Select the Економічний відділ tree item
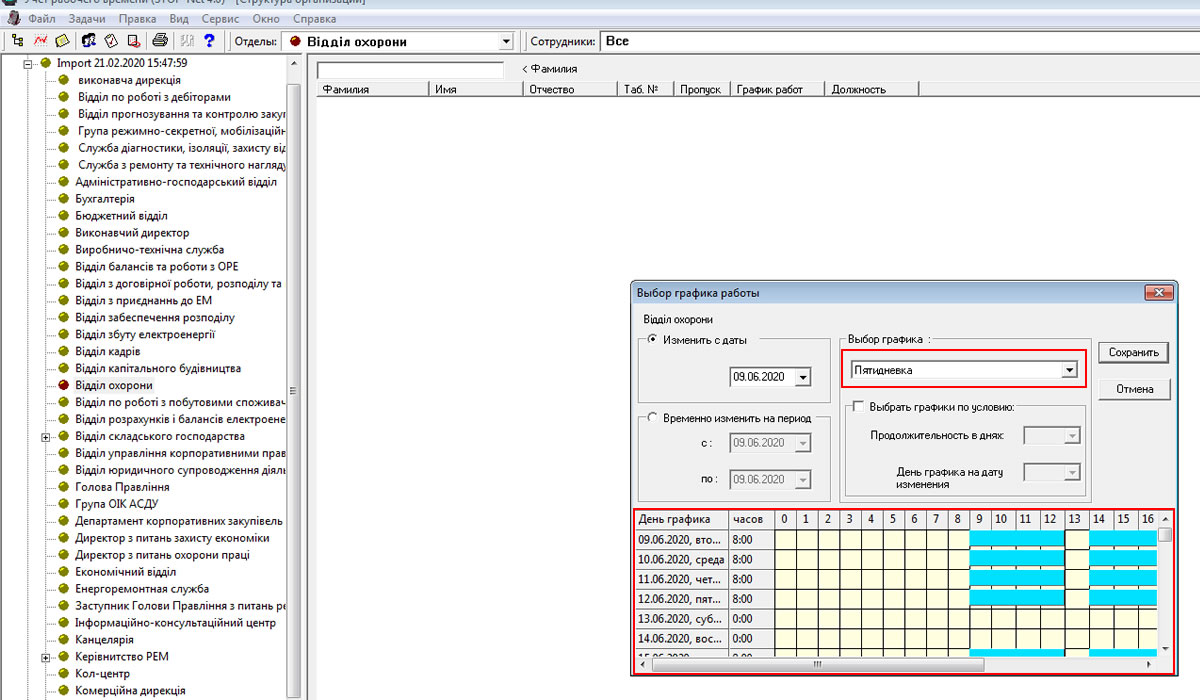This screenshot has height=700, width=1200. (x=125, y=572)
